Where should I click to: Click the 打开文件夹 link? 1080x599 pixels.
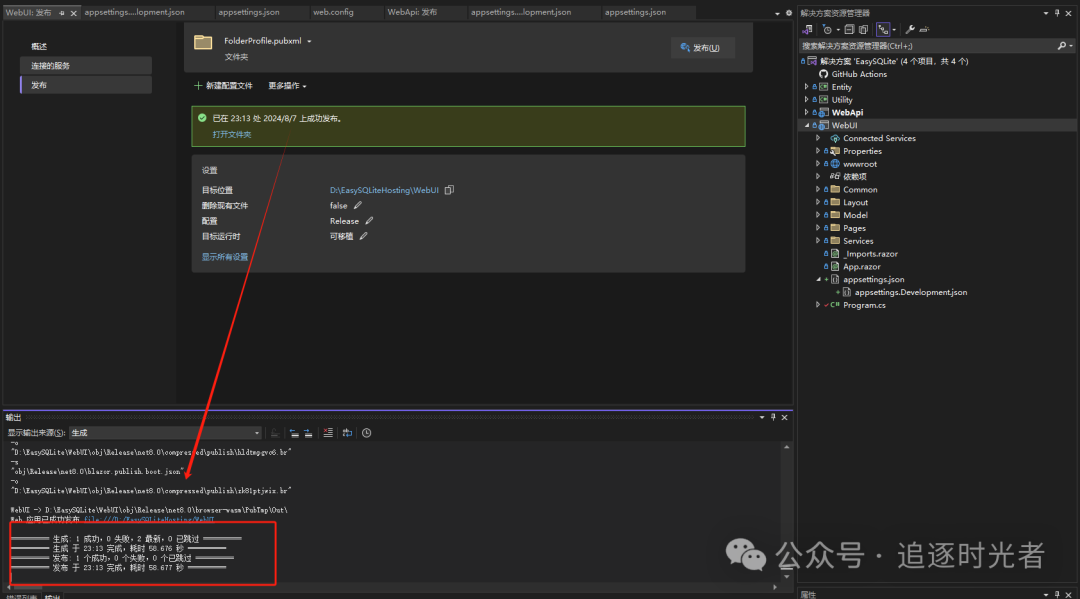231,134
